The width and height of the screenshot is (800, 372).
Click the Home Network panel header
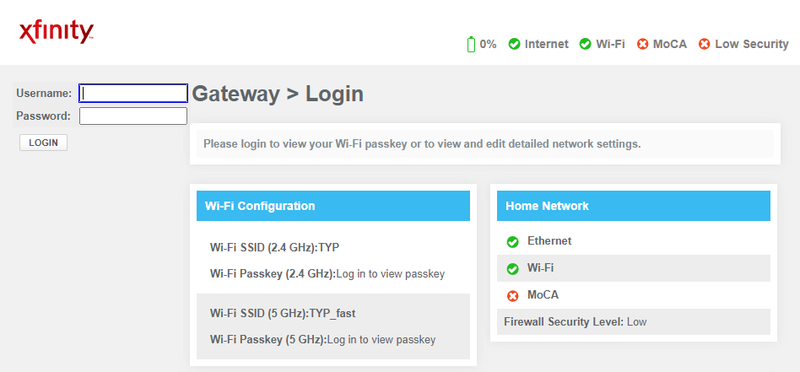pos(634,206)
